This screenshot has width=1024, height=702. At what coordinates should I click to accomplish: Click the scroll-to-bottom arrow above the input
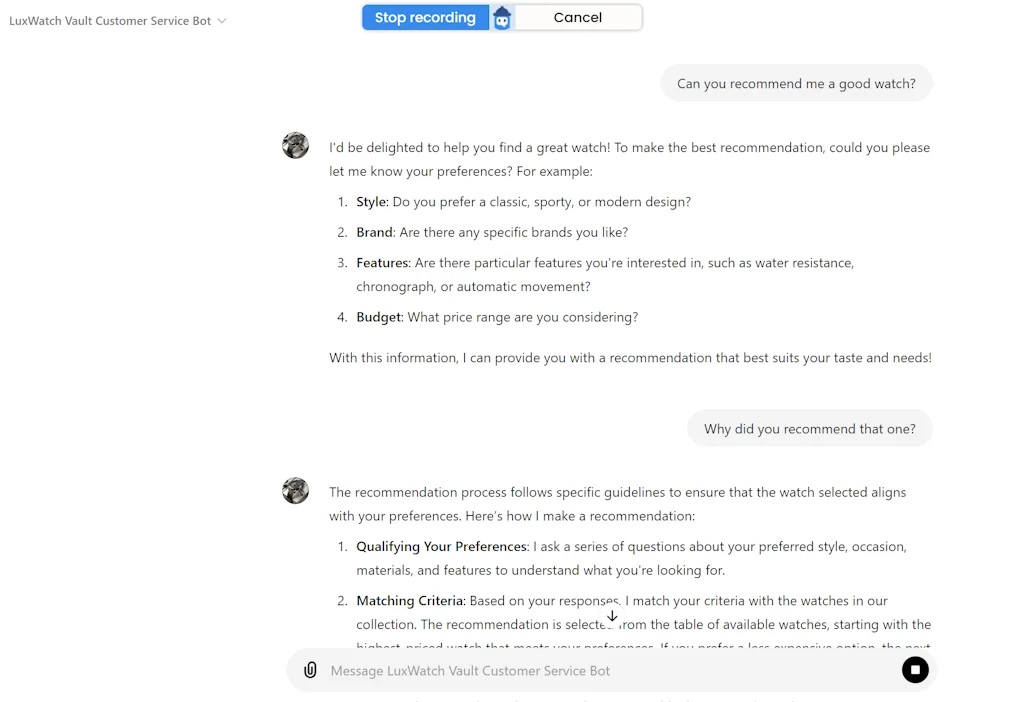click(x=612, y=616)
